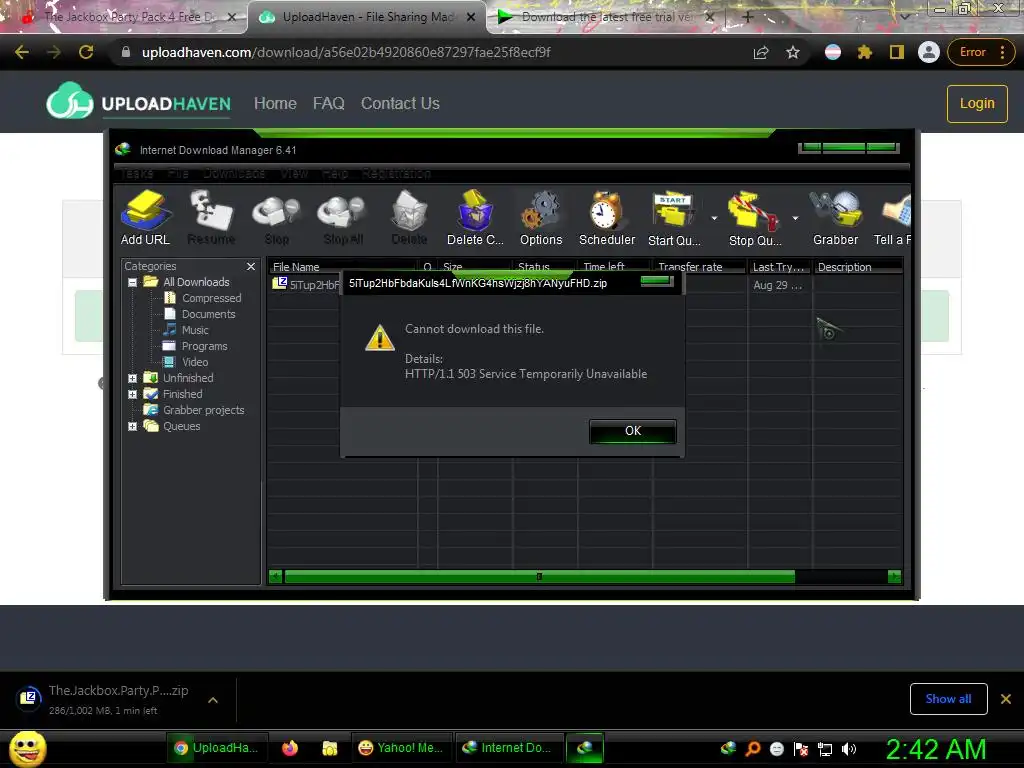This screenshot has width=1024, height=768.
Task: Expand the Queues category
Action: tap(133, 426)
